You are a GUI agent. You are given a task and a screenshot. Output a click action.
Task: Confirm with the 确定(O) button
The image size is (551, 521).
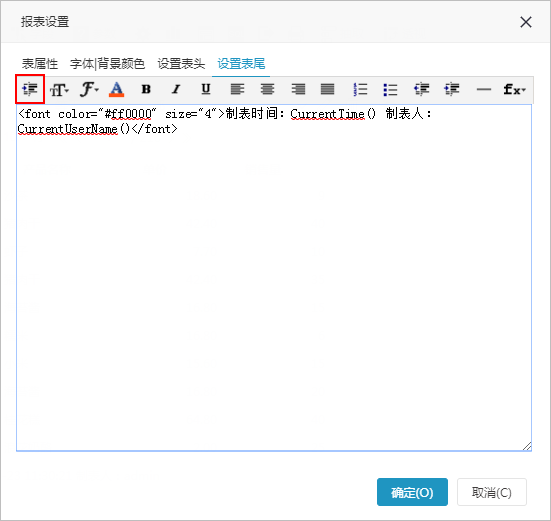click(x=412, y=492)
